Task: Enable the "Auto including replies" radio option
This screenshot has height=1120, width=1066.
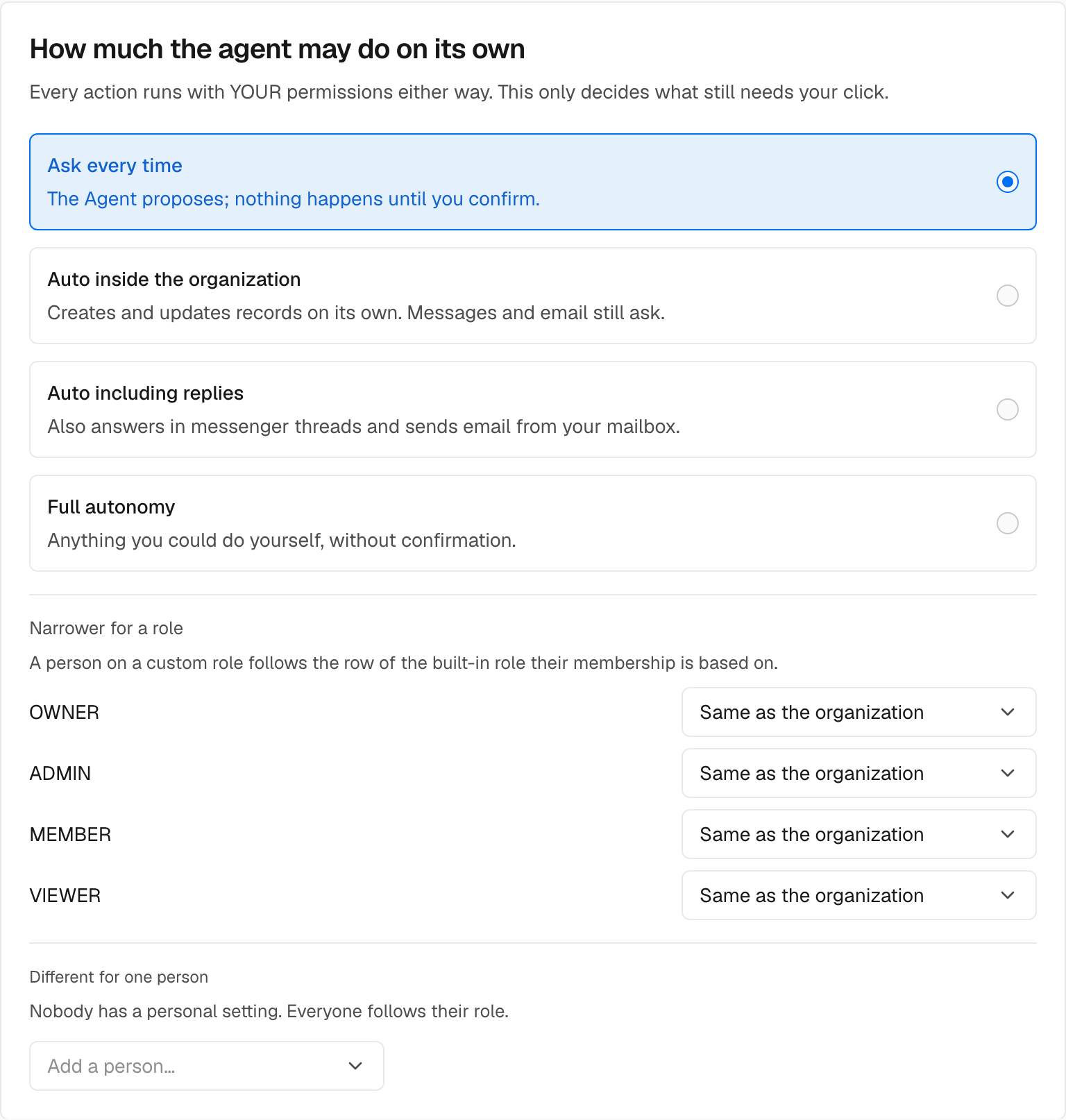Action: (1007, 409)
